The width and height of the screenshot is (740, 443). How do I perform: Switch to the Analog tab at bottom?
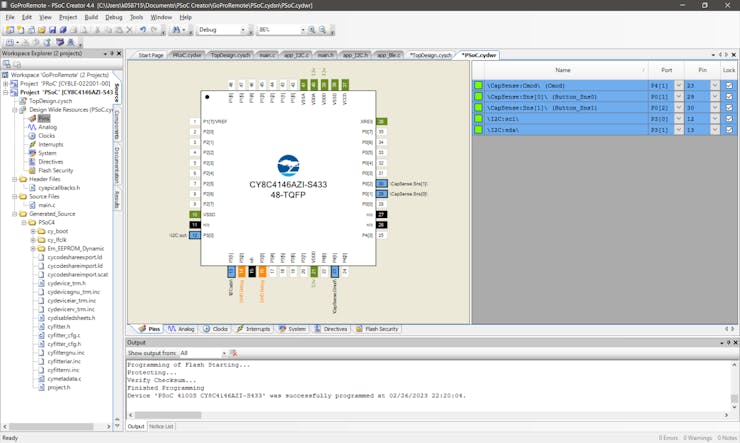tap(182, 328)
